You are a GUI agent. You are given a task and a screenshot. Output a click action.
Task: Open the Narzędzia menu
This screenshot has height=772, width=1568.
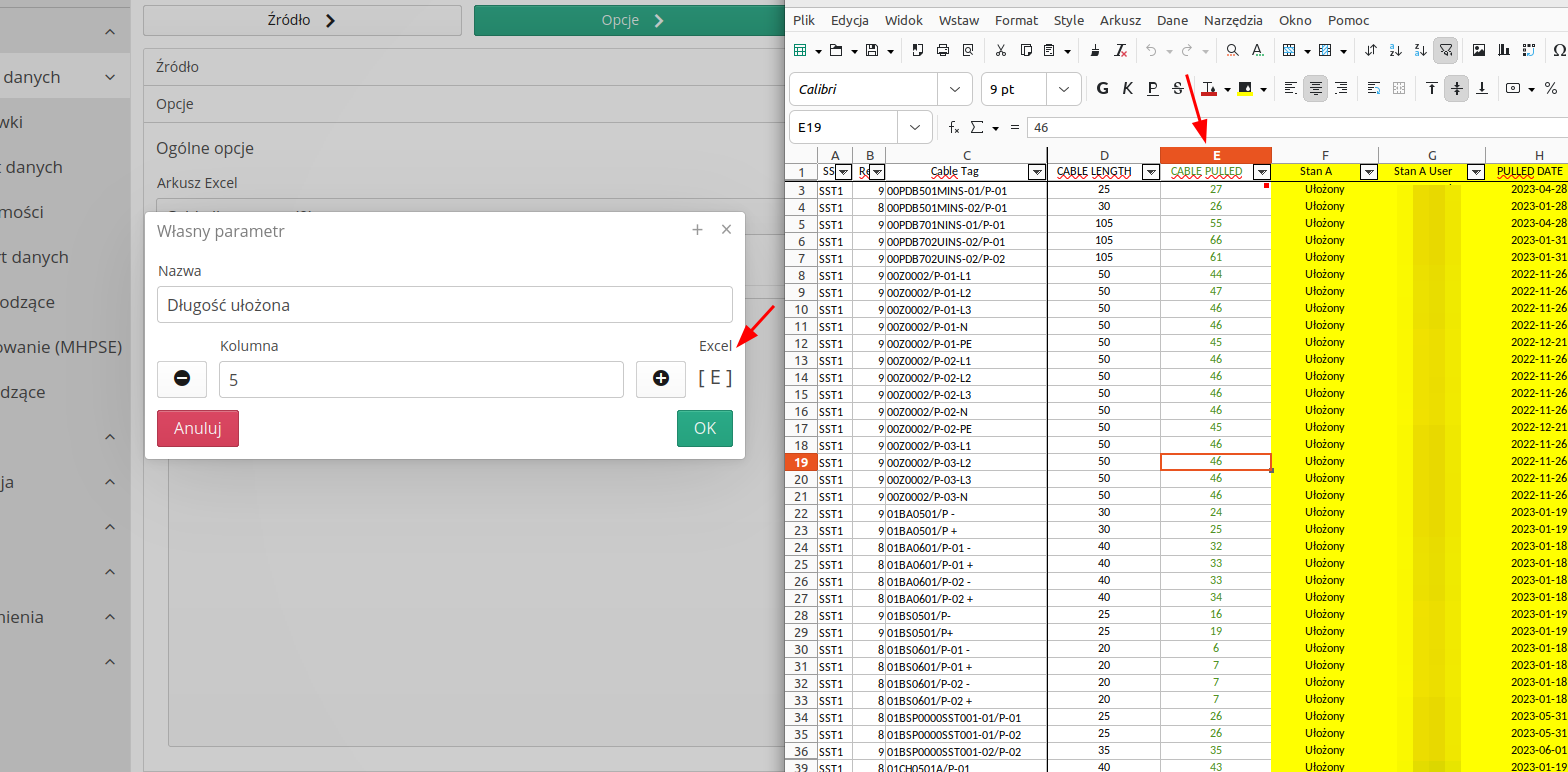coord(1233,20)
